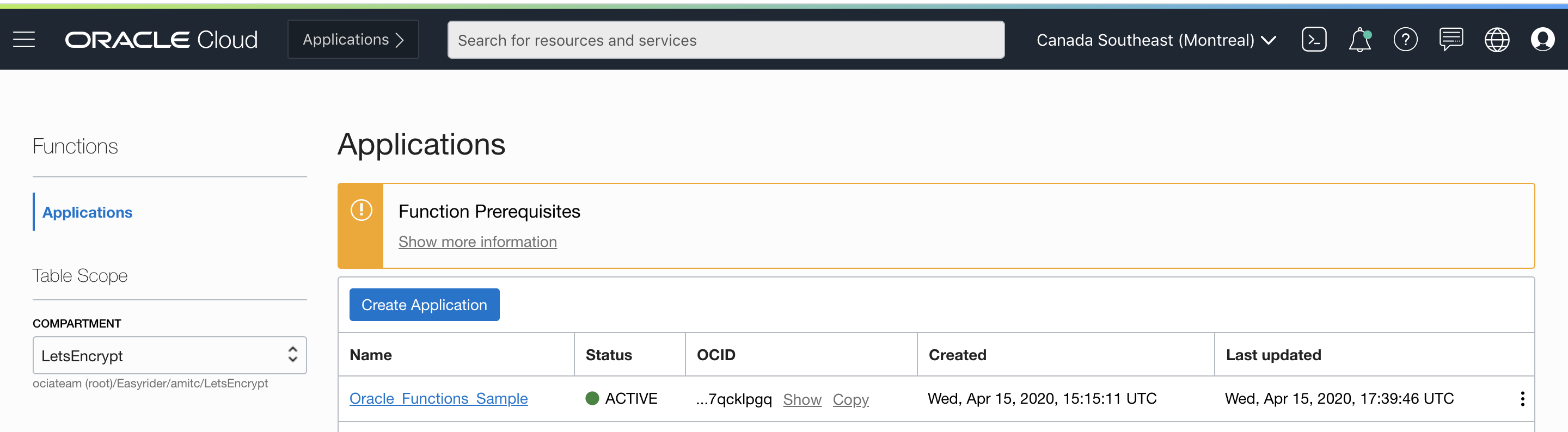This screenshot has width=1568, height=432.
Task: Show the full OCID value
Action: [x=801, y=399]
